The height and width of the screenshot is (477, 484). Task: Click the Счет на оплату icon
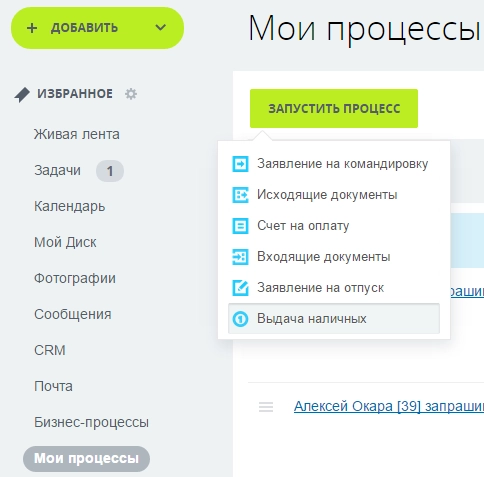coord(240,226)
